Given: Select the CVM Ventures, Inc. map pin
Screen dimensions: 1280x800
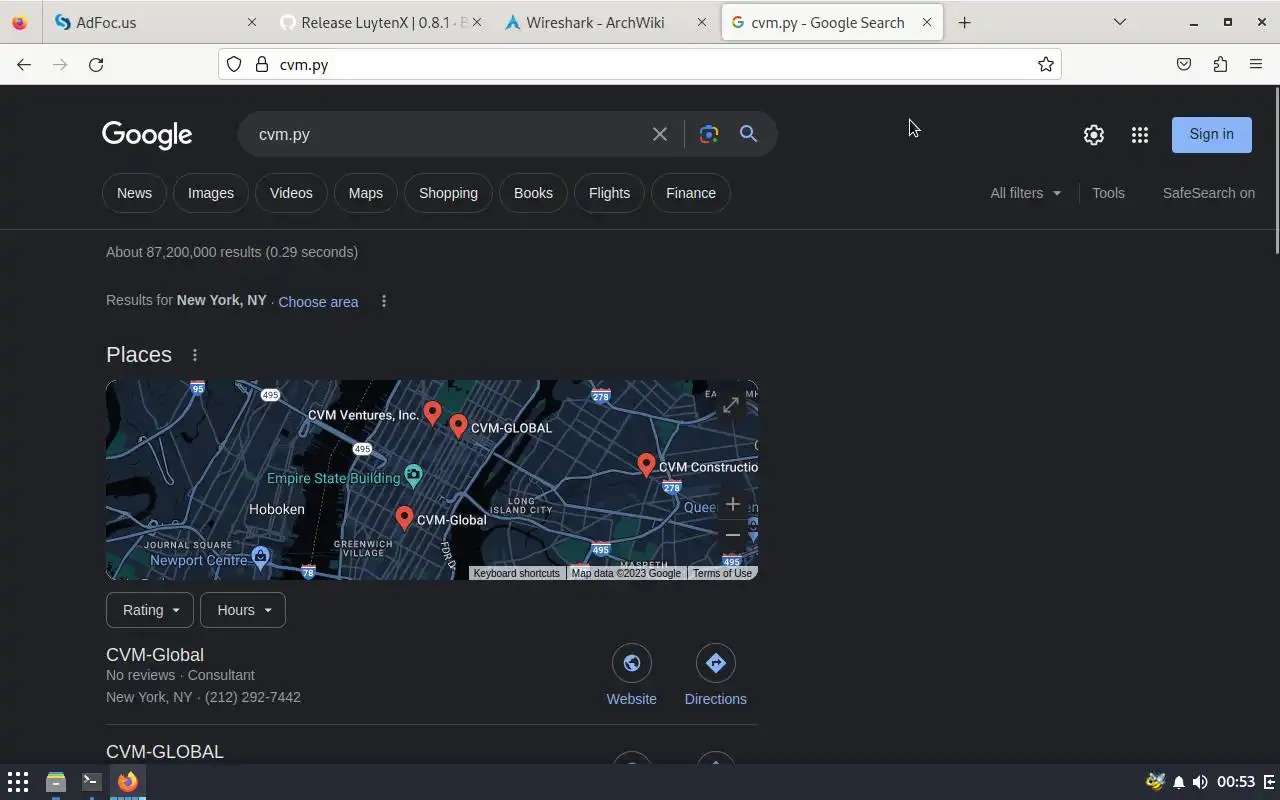Looking at the screenshot, I should point(432,413).
